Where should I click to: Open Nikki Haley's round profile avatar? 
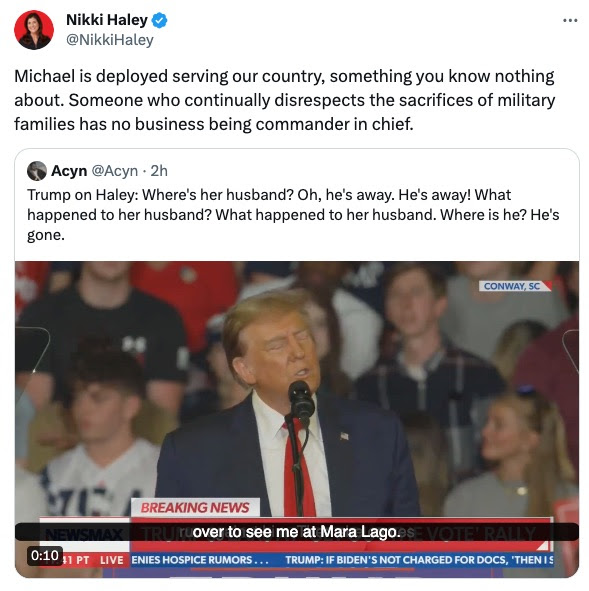point(34,30)
